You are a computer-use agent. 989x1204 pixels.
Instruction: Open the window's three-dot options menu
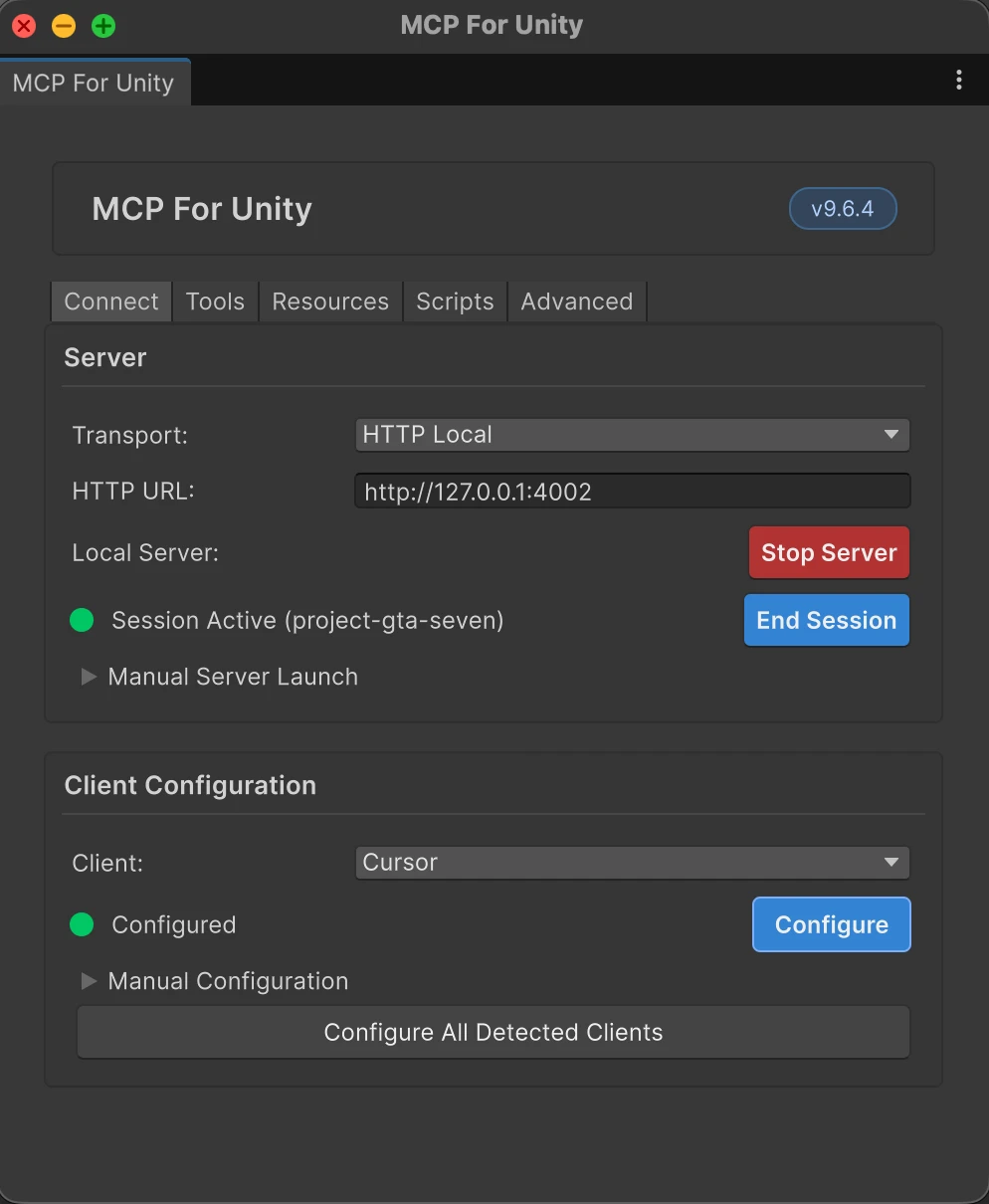click(x=958, y=81)
